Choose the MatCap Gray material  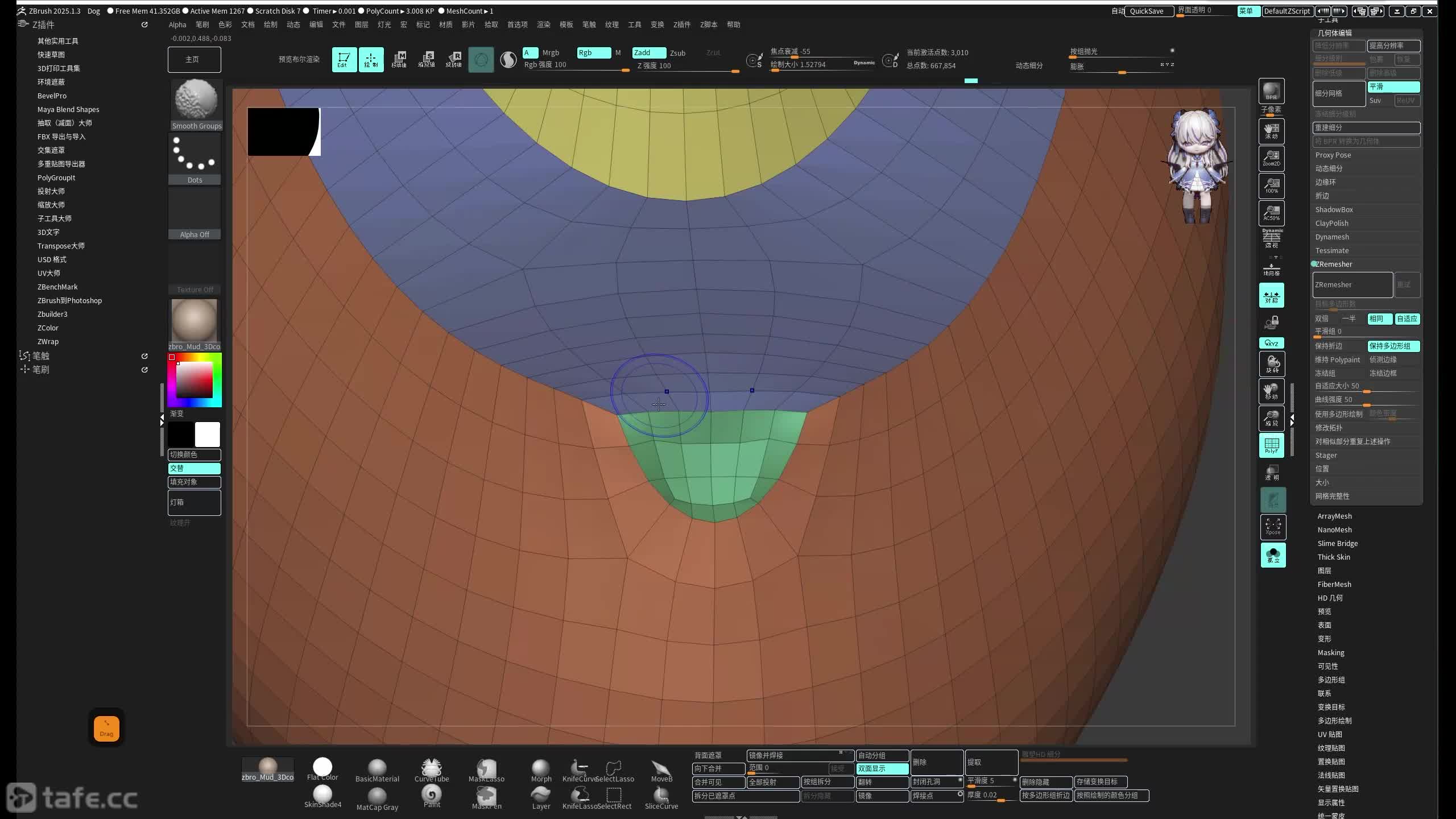377,799
